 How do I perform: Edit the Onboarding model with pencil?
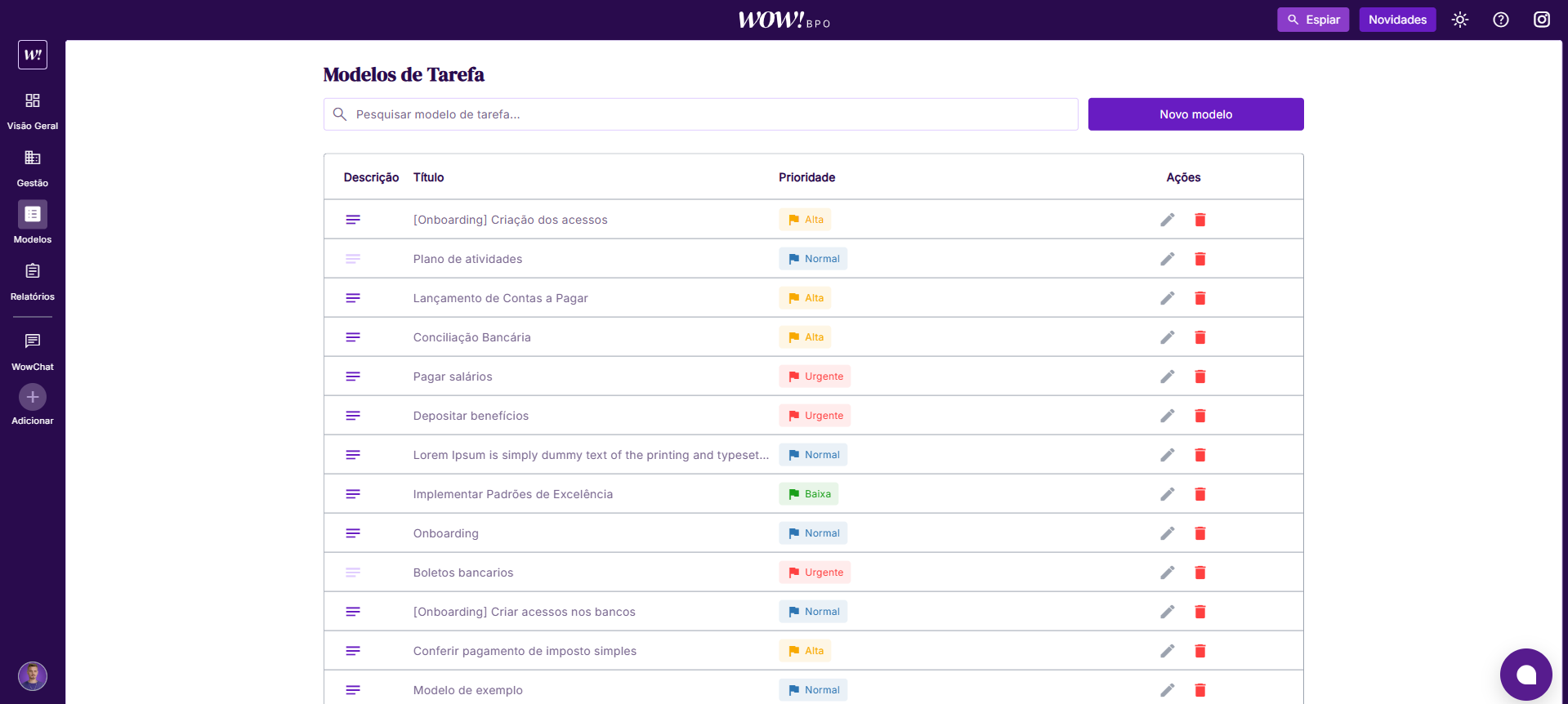(x=1167, y=533)
